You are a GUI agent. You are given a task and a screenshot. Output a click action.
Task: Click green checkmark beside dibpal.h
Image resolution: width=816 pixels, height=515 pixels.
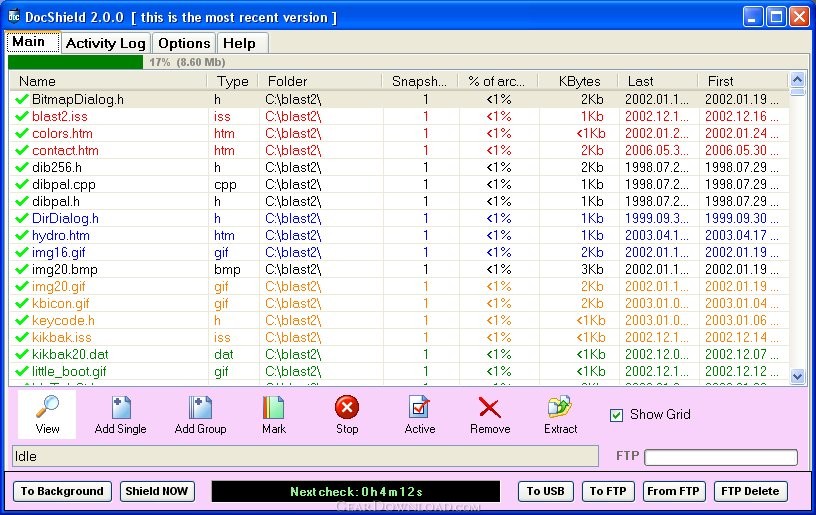[22, 201]
